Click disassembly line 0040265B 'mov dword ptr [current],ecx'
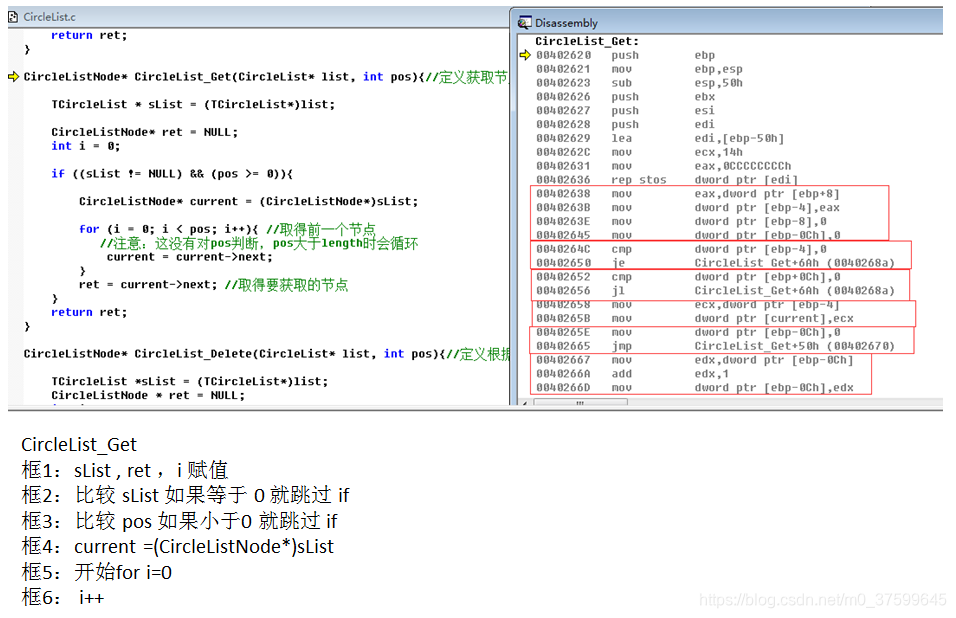 (x=694, y=319)
